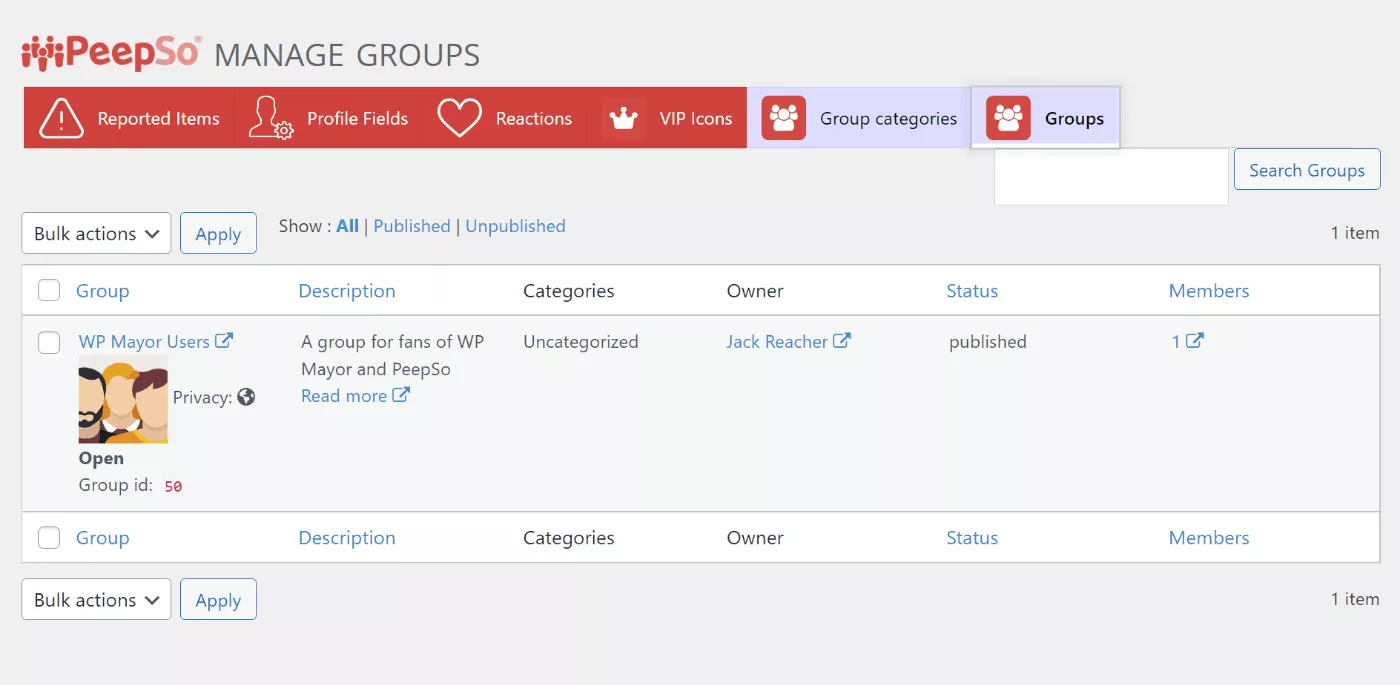Click the Profile Fields user-gear icon
The height and width of the screenshot is (685, 1400).
270,118
